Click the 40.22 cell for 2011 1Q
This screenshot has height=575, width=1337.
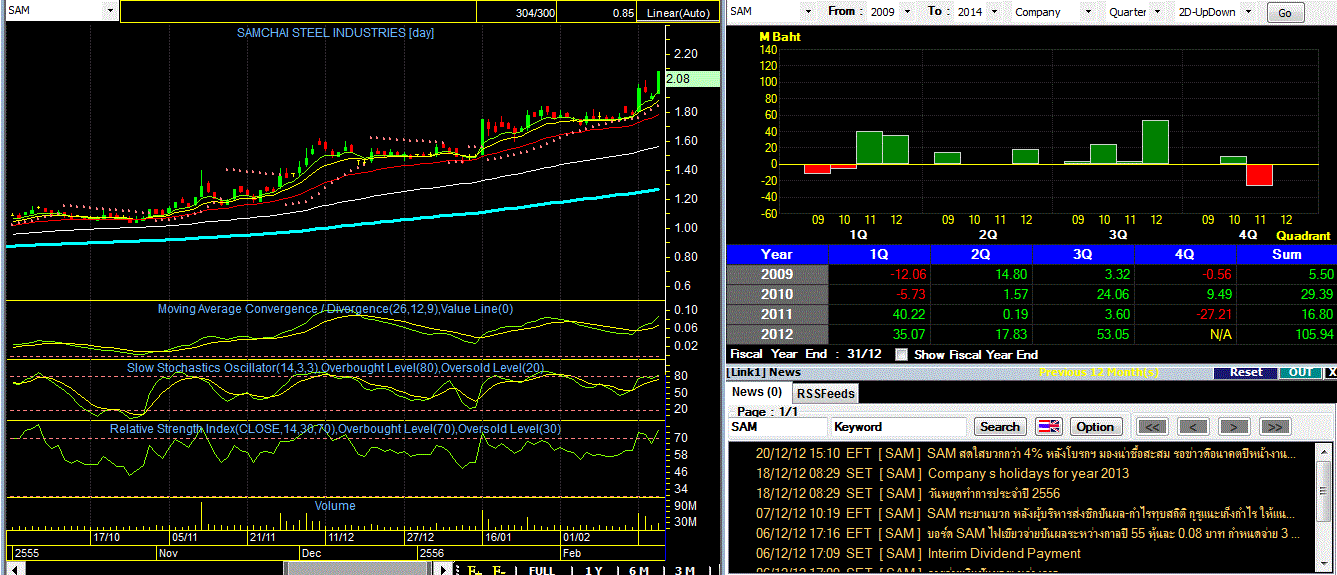(879, 314)
